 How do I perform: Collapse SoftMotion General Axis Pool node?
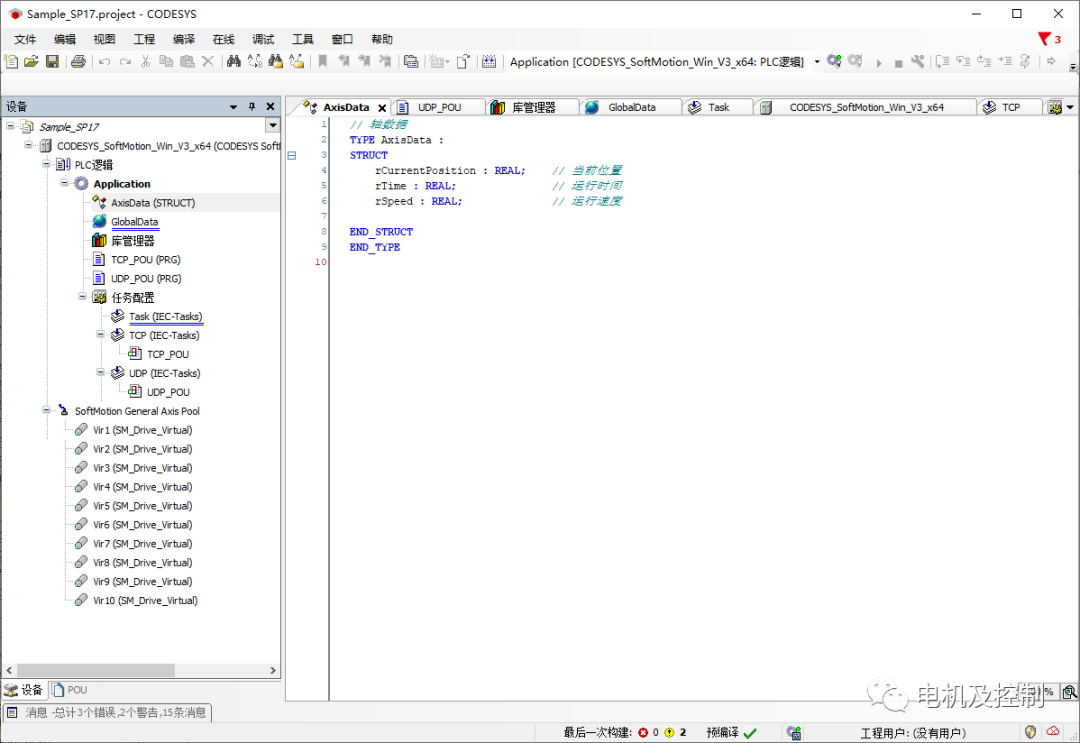click(x=47, y=411)
